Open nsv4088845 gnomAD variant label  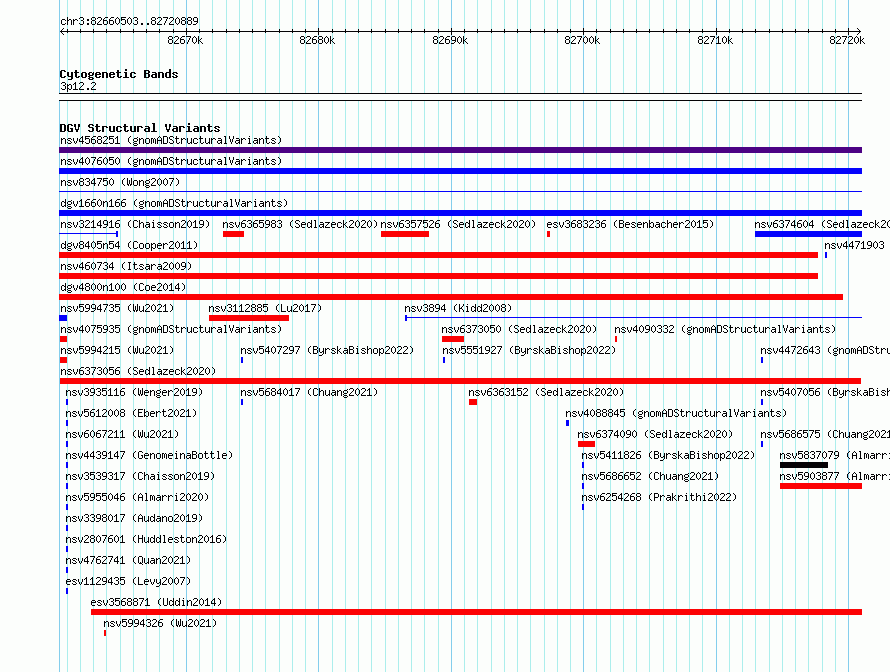coord(676,413)
